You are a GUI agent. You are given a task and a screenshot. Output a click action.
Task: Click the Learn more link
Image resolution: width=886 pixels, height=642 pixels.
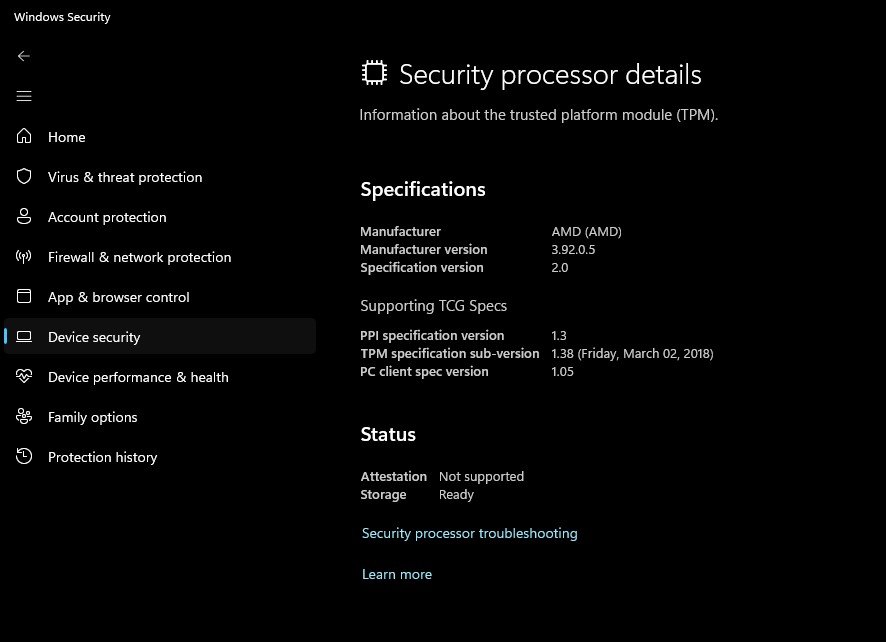click(x=397, y=574)
